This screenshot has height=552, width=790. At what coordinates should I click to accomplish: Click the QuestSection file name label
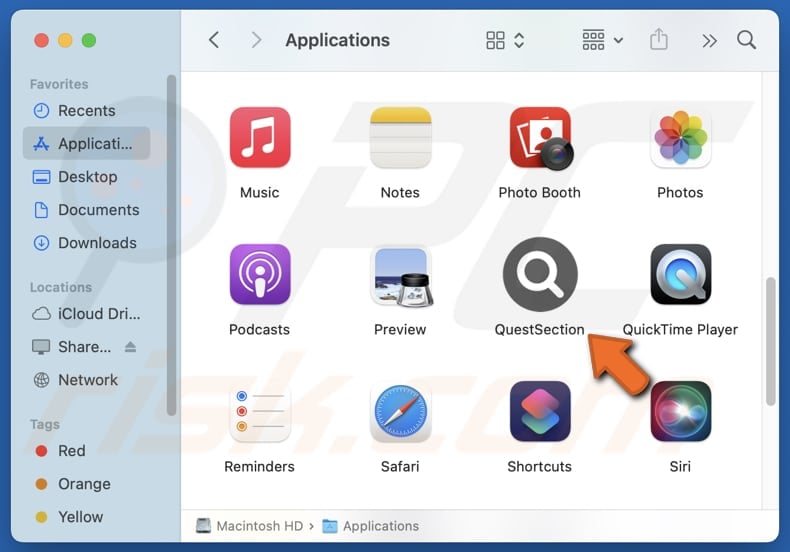pyautogui.click(x=540, y=329)
